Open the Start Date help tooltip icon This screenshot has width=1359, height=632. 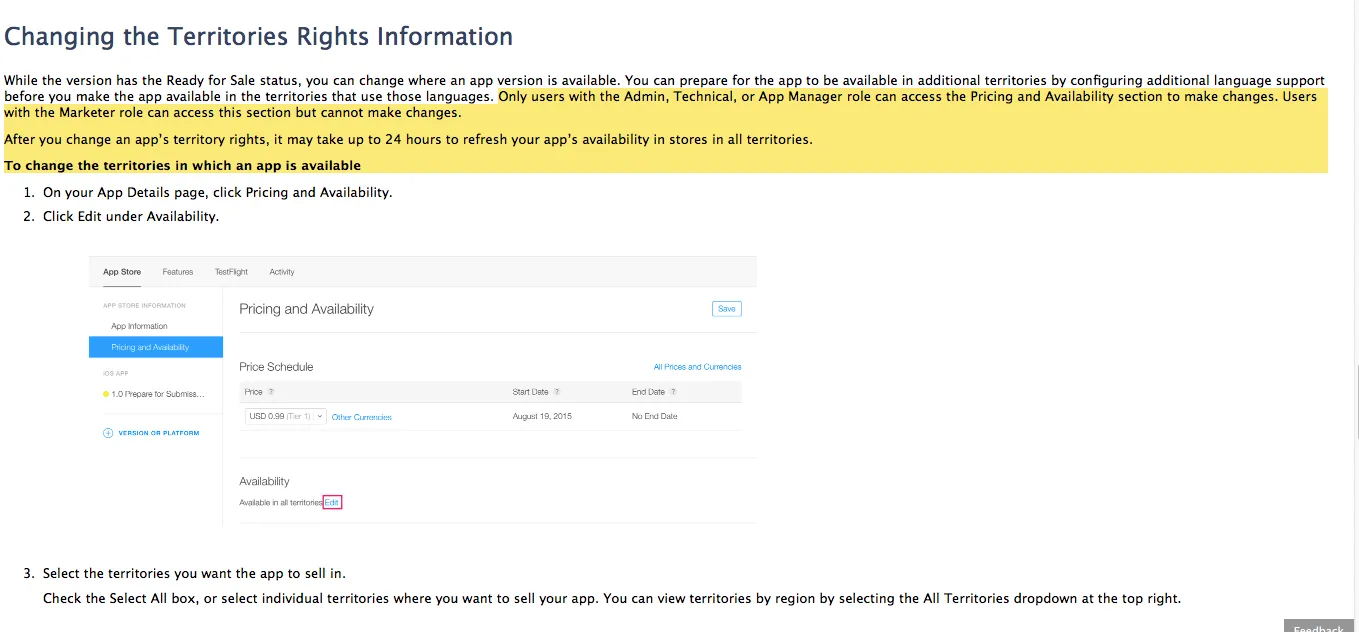(x=557, y=392)
